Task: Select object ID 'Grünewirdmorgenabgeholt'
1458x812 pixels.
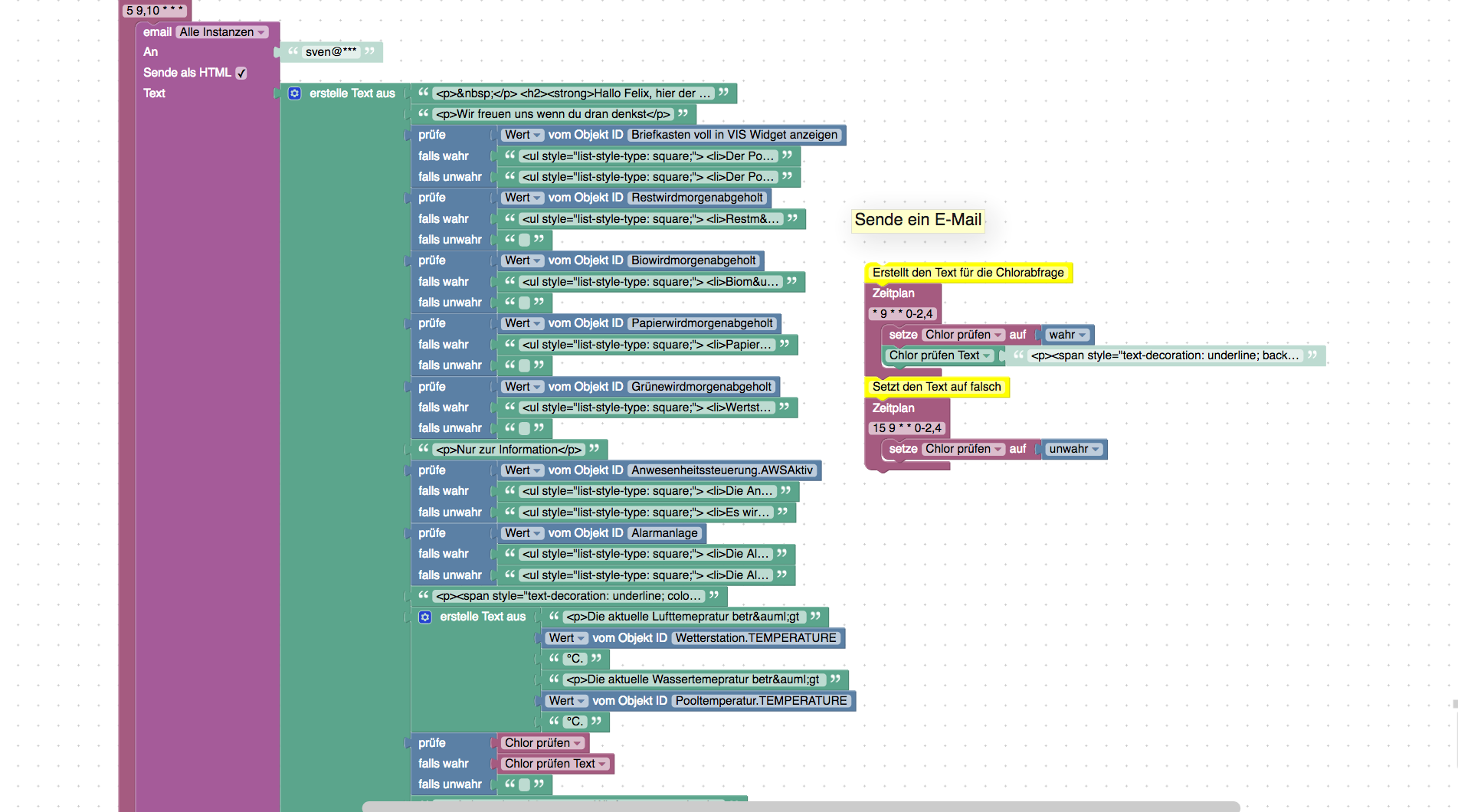Action: 702,387
